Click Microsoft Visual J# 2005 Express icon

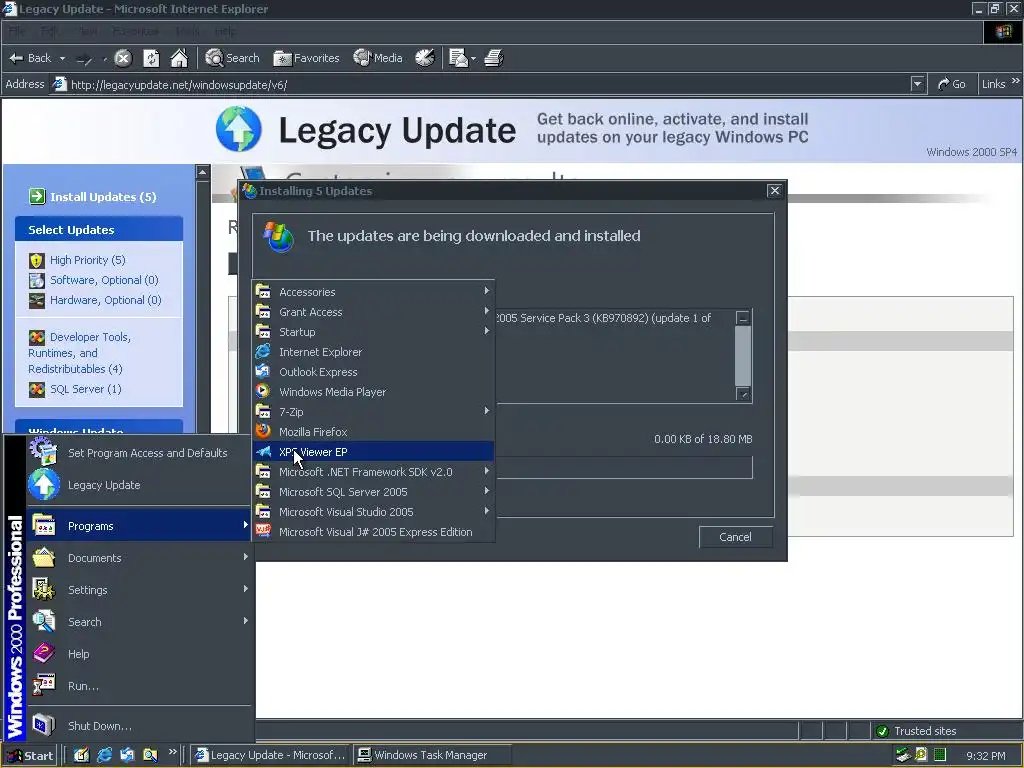pos(263,531)
